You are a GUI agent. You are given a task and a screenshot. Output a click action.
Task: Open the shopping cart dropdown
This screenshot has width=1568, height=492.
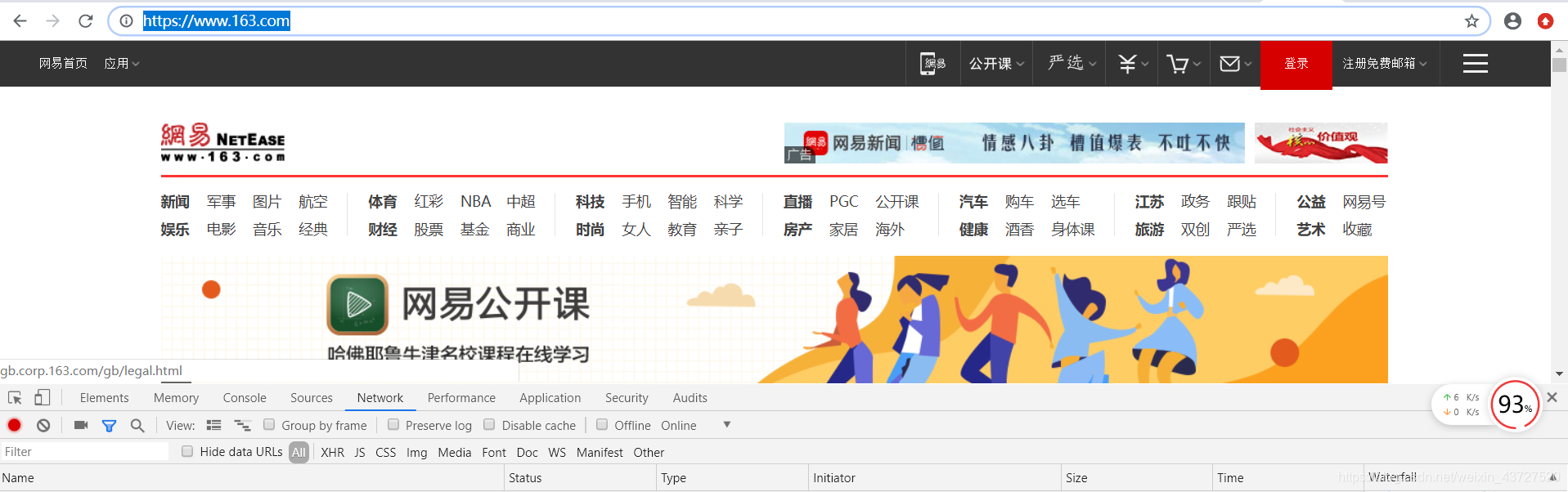[1184, 63]
